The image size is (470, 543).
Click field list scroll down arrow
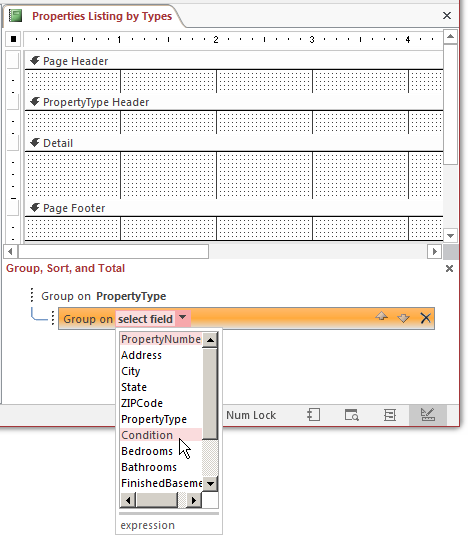click(210, 483)
